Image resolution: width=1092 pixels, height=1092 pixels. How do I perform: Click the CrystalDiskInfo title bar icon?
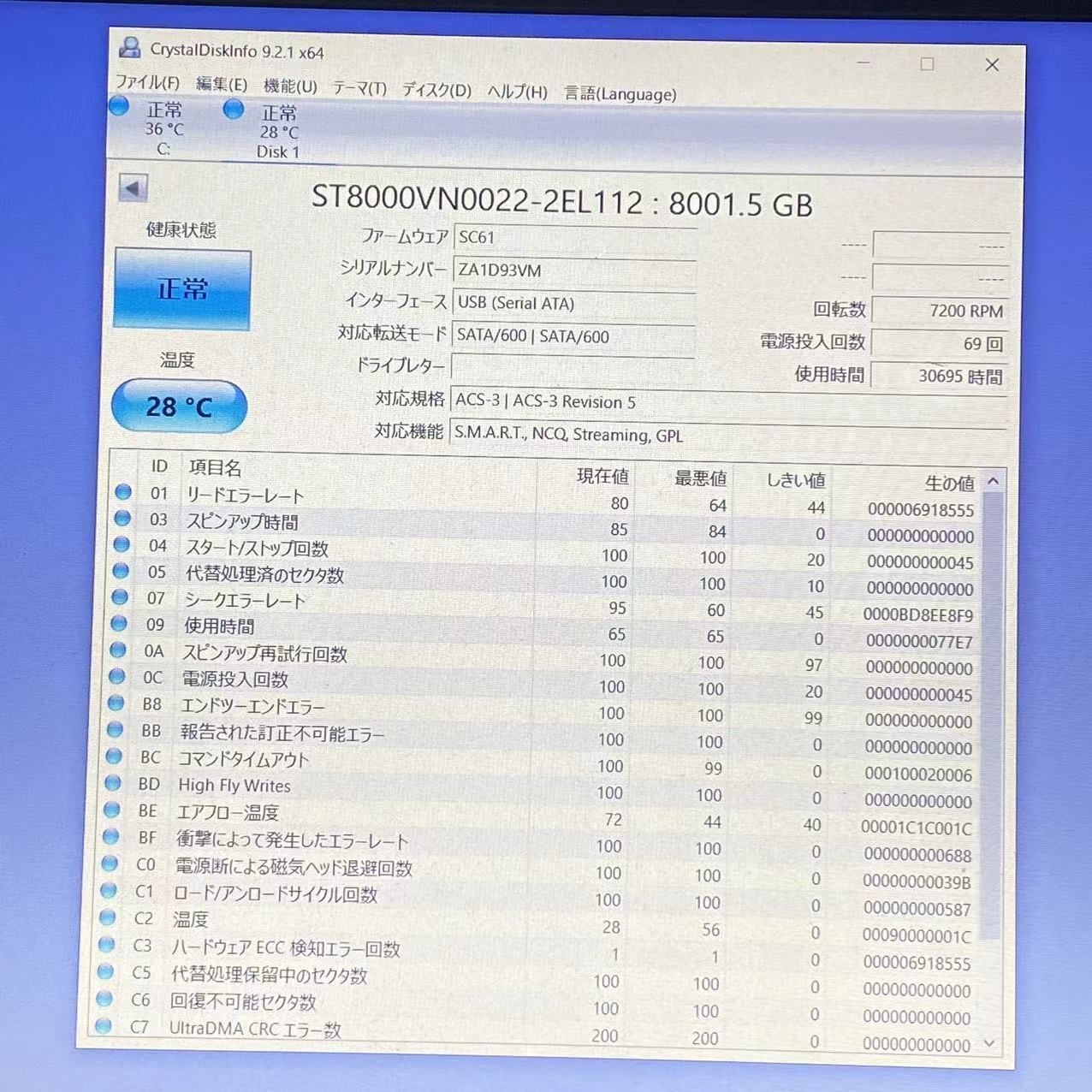(x=129, y=50)
